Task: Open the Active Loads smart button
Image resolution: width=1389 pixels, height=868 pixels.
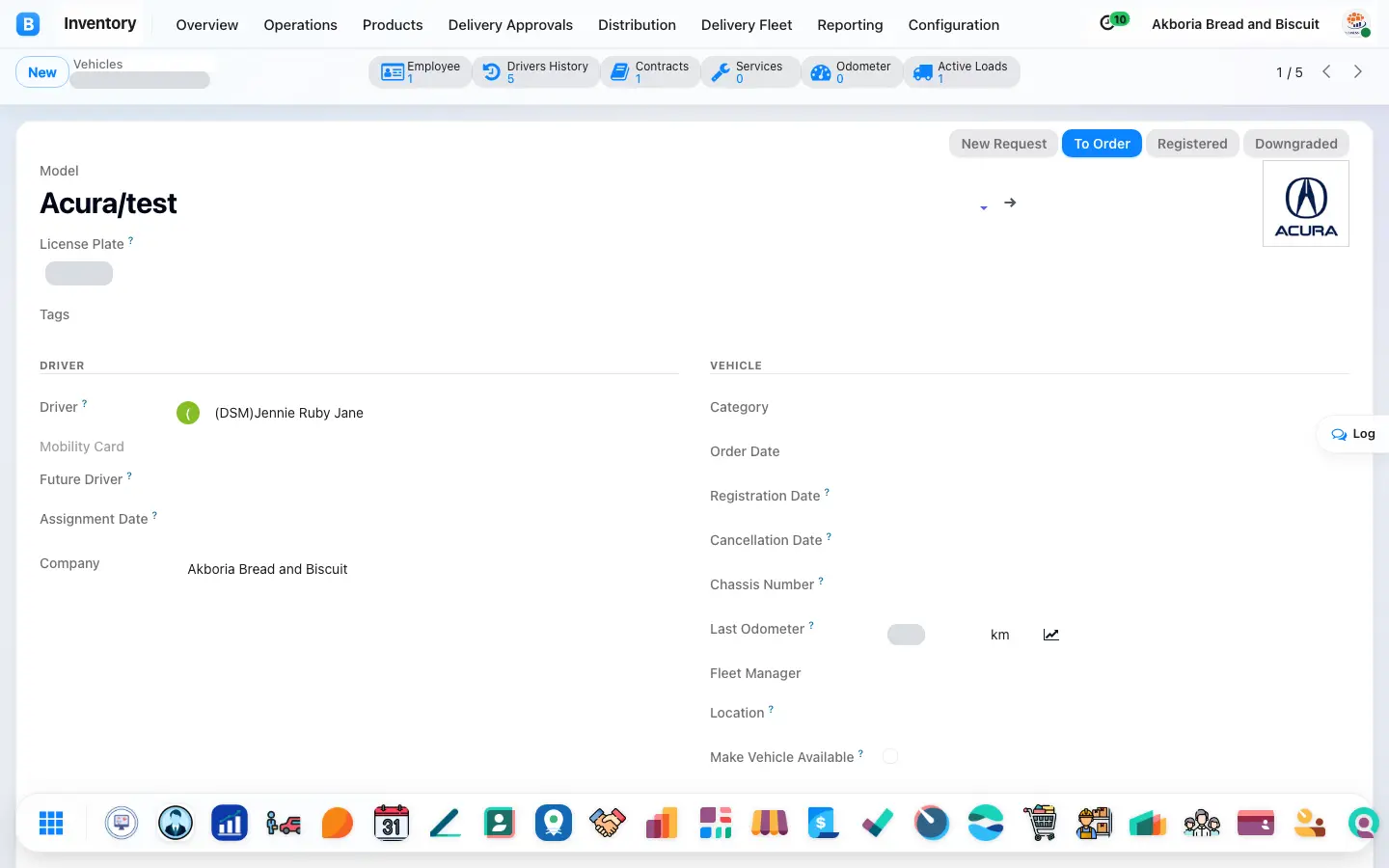Action: 962,72
